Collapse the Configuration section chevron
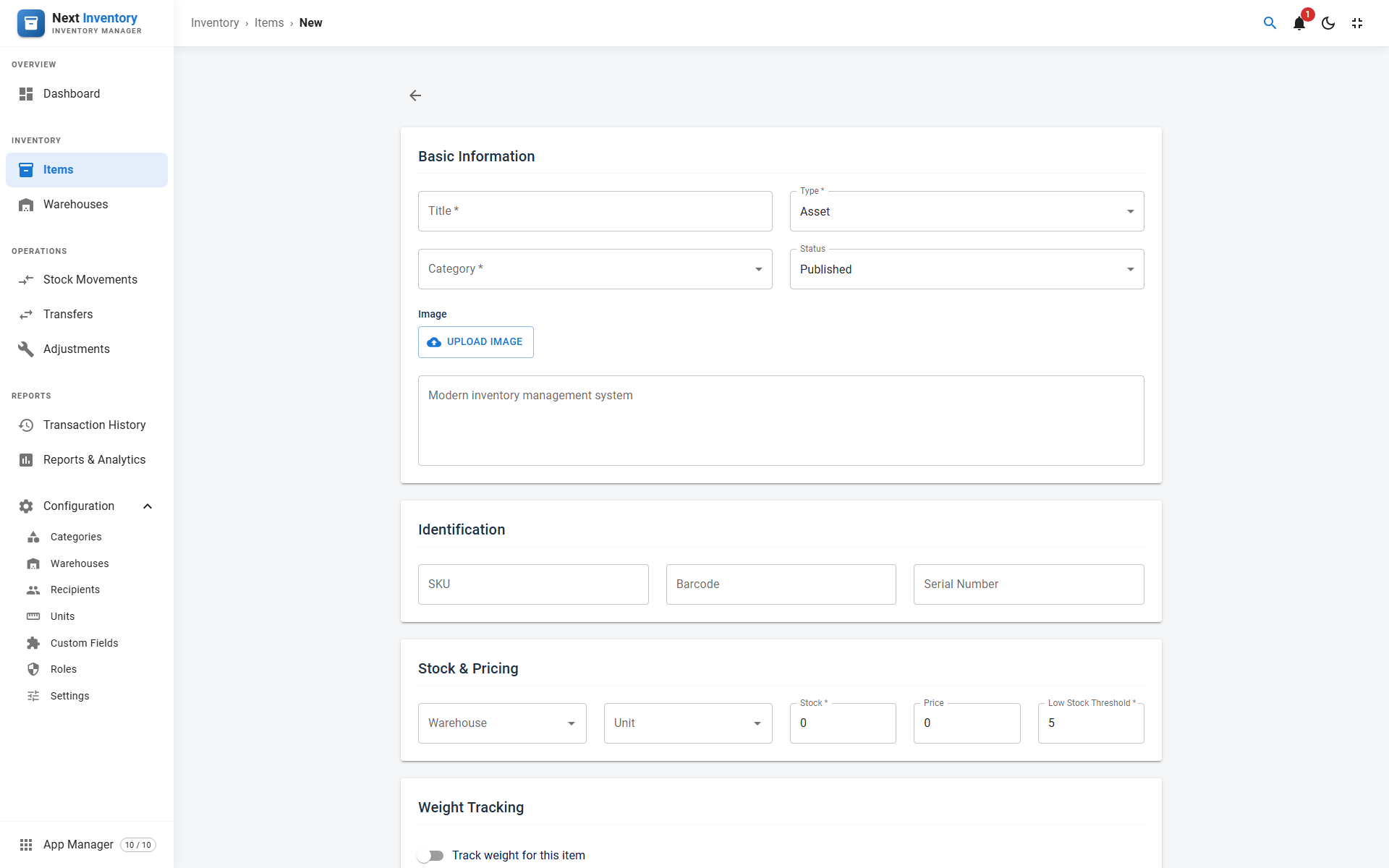 click(148, 506)
